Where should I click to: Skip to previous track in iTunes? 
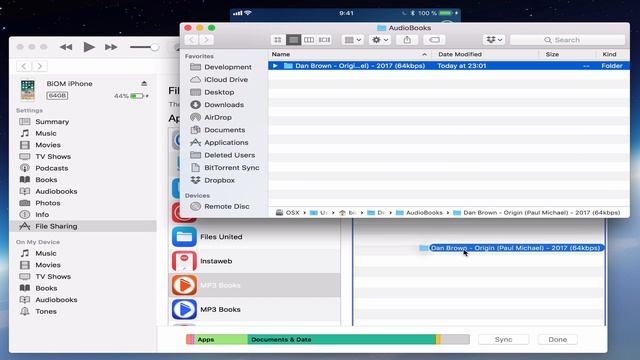click(x=66, y=47)
